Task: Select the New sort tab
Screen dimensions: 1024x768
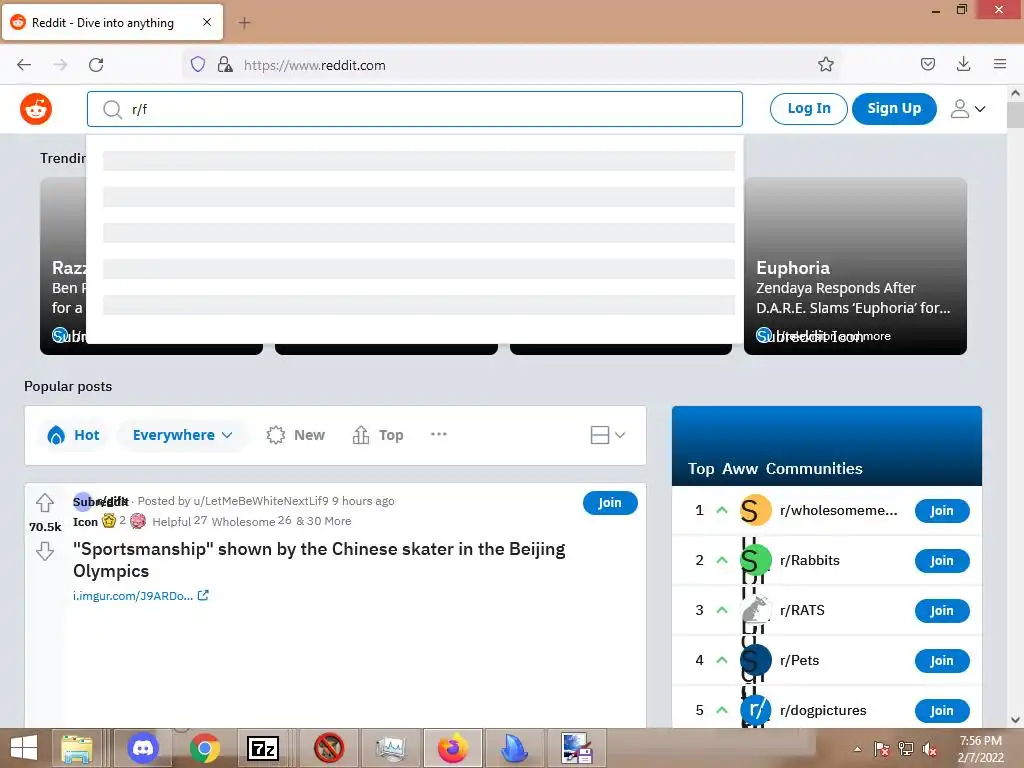Action: pyautogui.click(x=295, y=435)
